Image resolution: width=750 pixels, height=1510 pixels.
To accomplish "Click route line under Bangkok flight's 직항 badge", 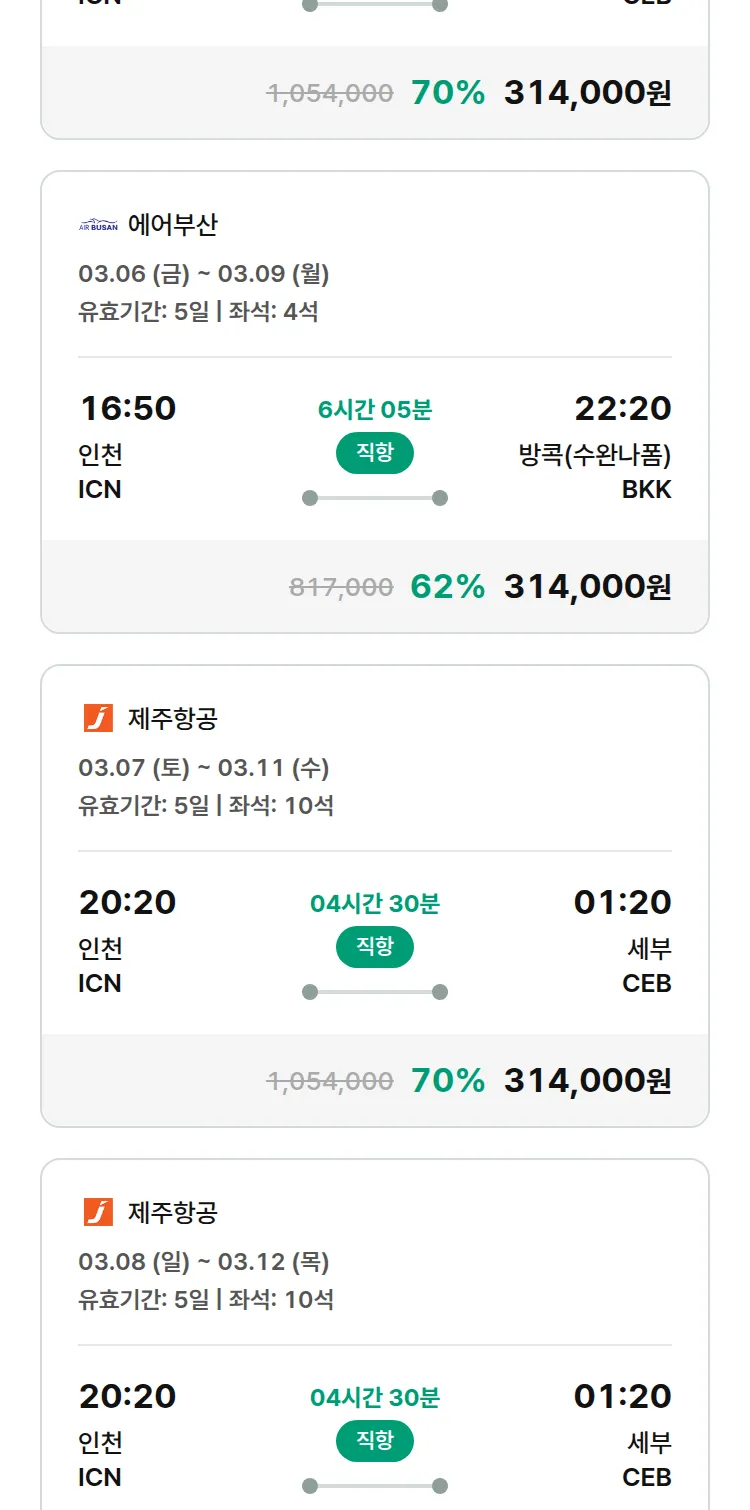I will tap(375, 498).
